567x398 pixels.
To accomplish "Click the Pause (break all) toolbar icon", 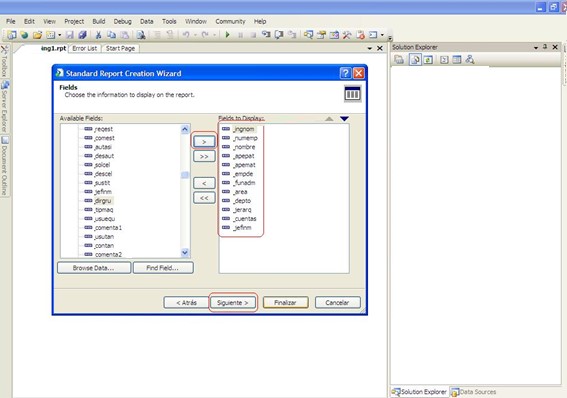I will coord(240,35).
